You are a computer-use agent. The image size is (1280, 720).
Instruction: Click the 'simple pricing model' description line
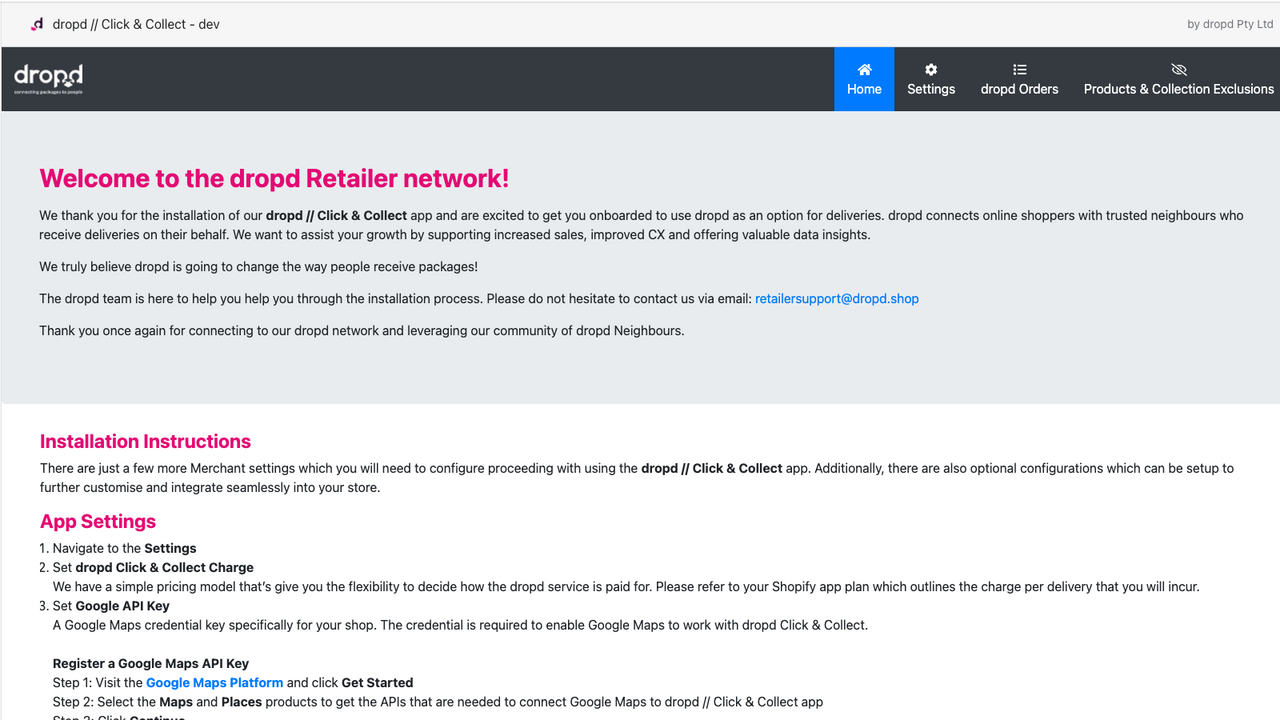626,586
